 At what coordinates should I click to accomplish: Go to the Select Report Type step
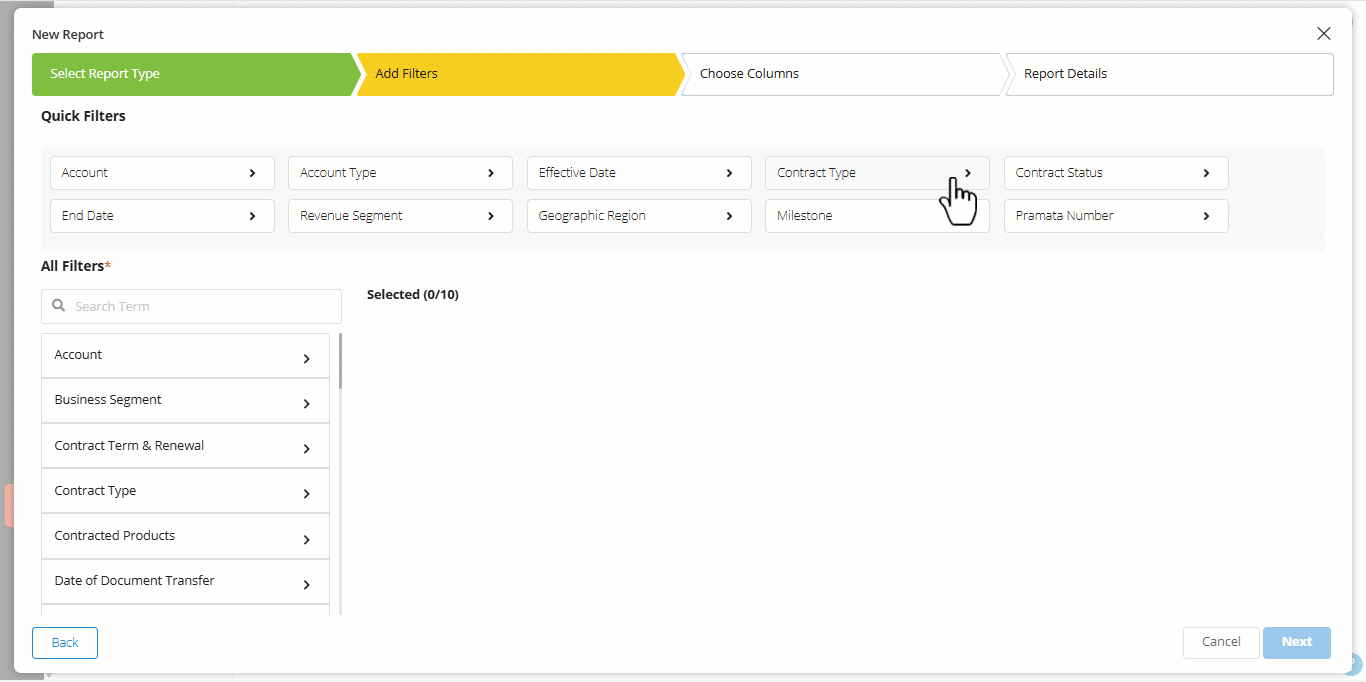(194, 74)
